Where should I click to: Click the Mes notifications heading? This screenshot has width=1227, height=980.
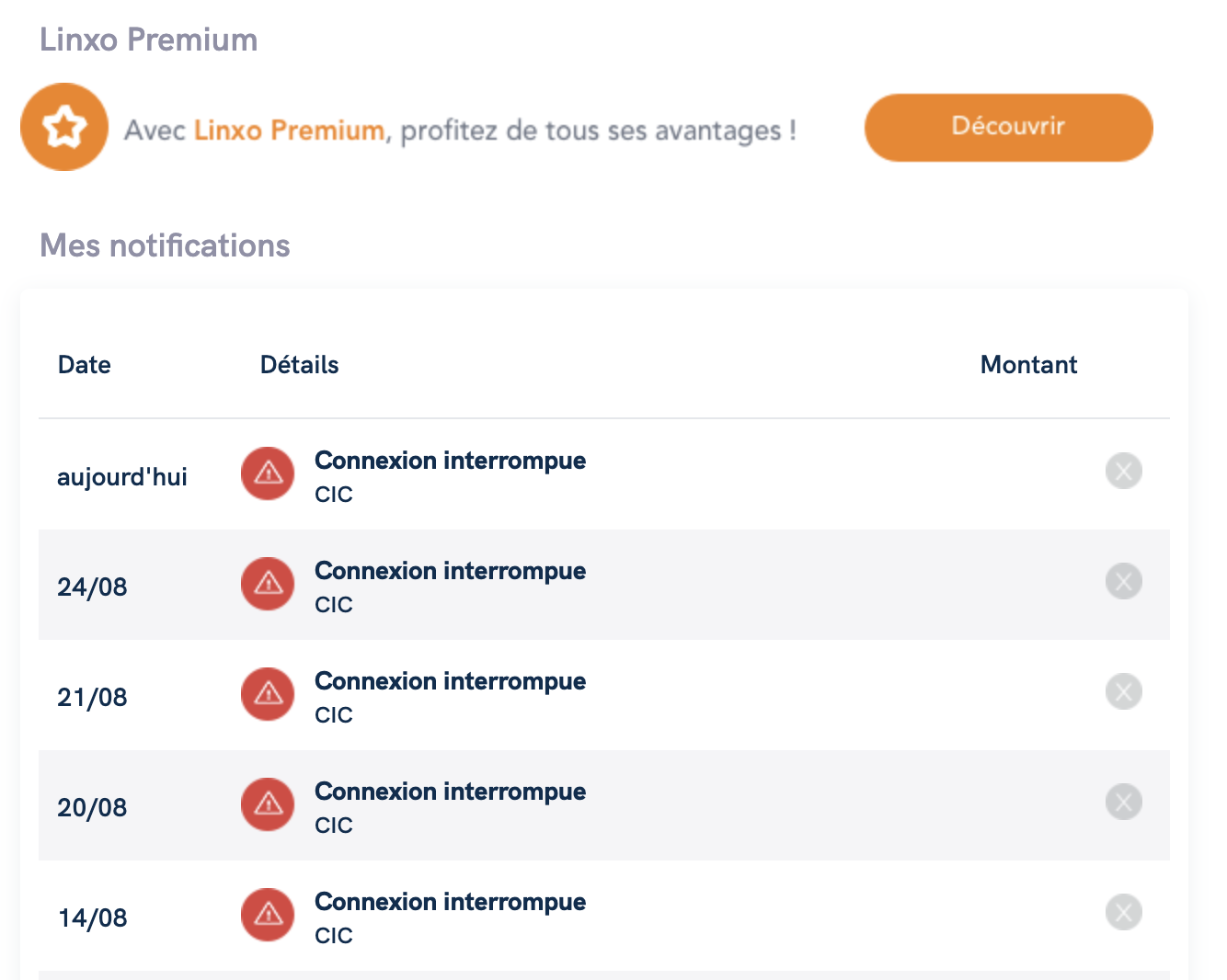pyautogui.click(x=166, y=245)
